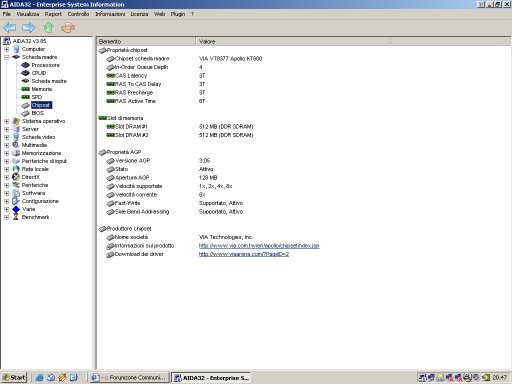The image size is (512, 384).
Task: Expand the Periferiche di input node
Action: pos(6,161)
